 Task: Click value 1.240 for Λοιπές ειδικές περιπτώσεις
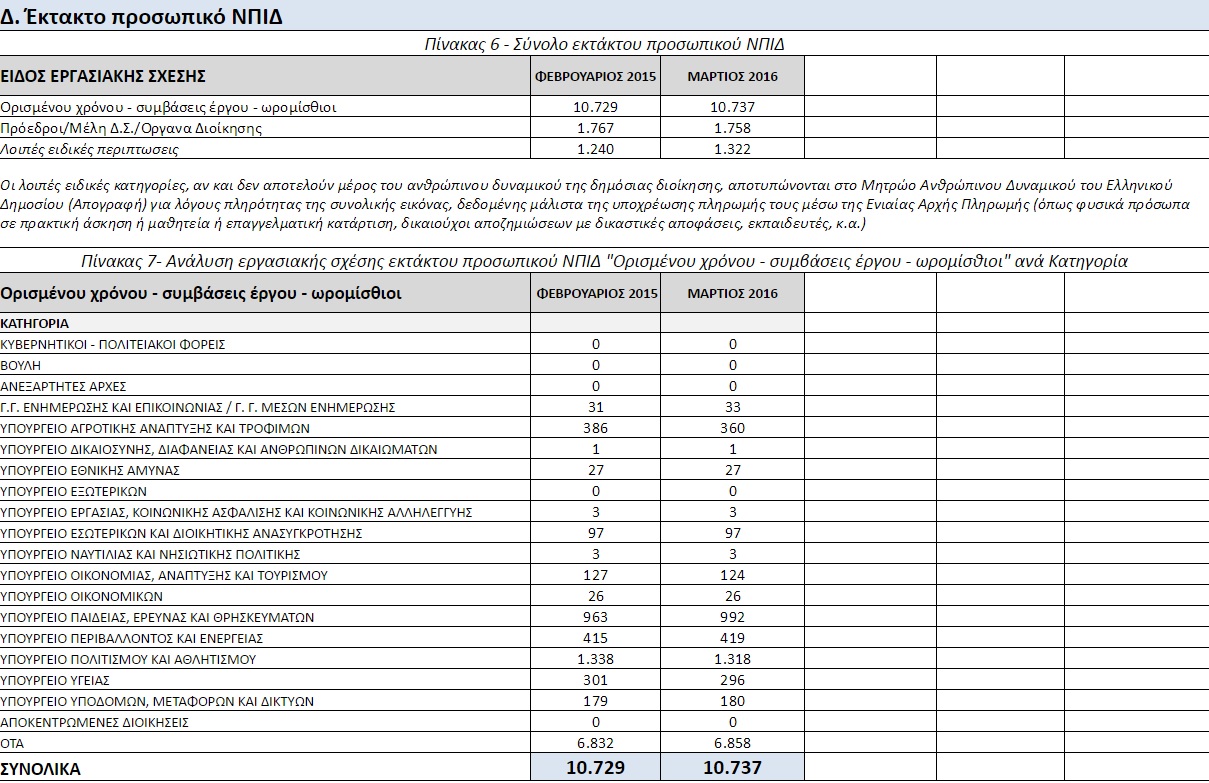[x=596, y=149]
